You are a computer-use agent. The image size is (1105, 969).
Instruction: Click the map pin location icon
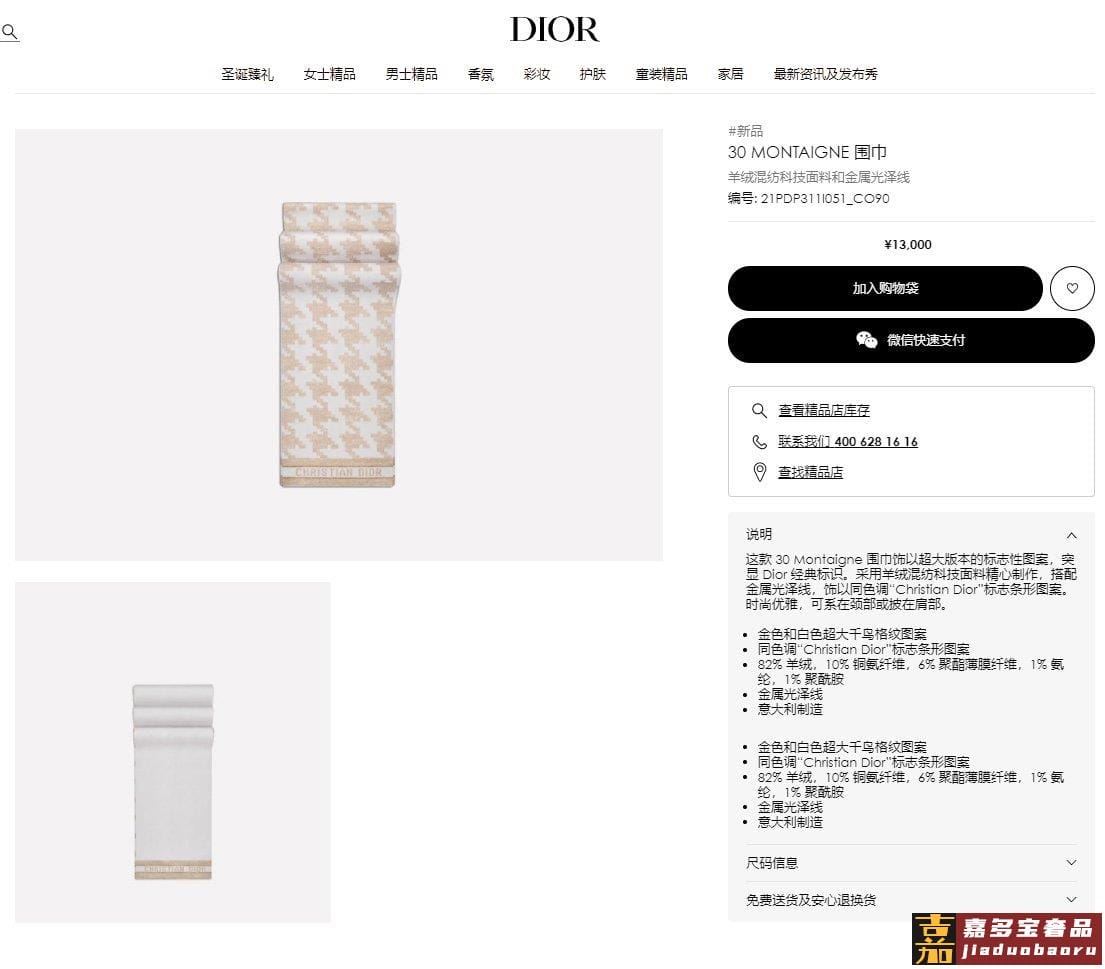(x=759, y=472)
